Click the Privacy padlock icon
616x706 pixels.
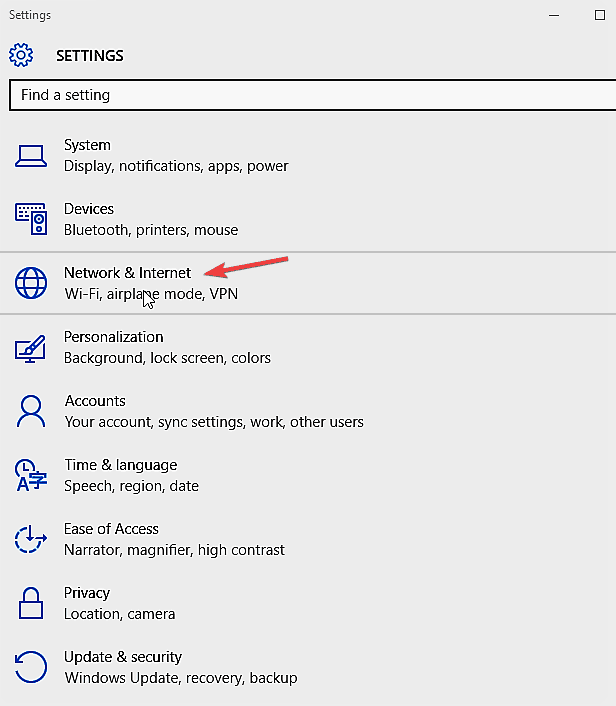click(31, 603)
